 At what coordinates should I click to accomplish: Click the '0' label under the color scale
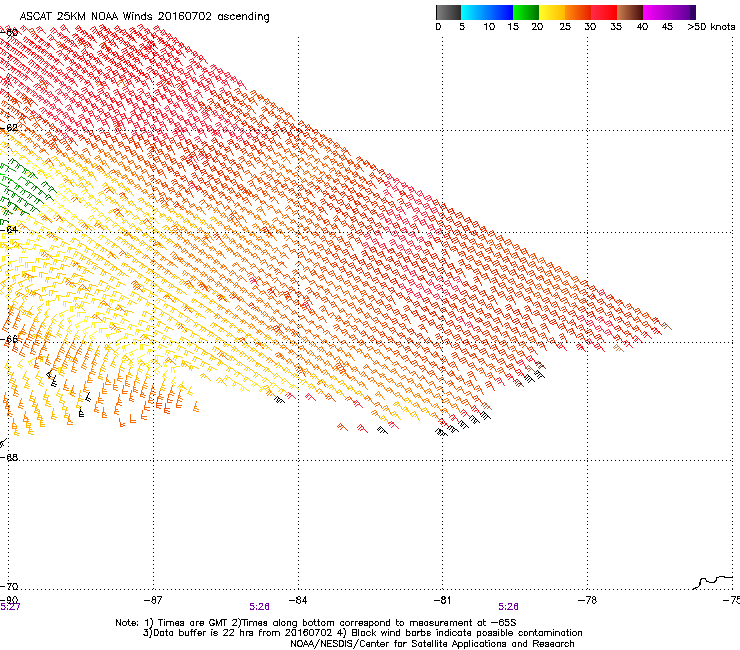coord(438,27)
